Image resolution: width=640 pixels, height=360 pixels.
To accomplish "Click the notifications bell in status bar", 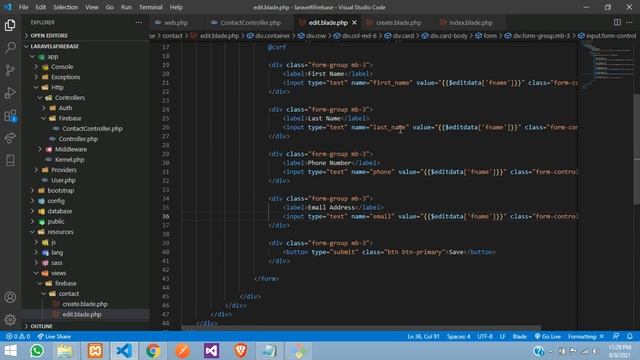I will 630,336.
